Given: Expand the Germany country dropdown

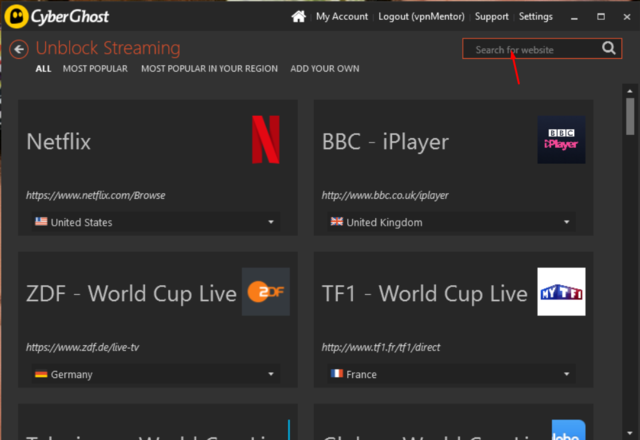Looking at the screenshot, I should pyautogui.click(x=156, y=374).
